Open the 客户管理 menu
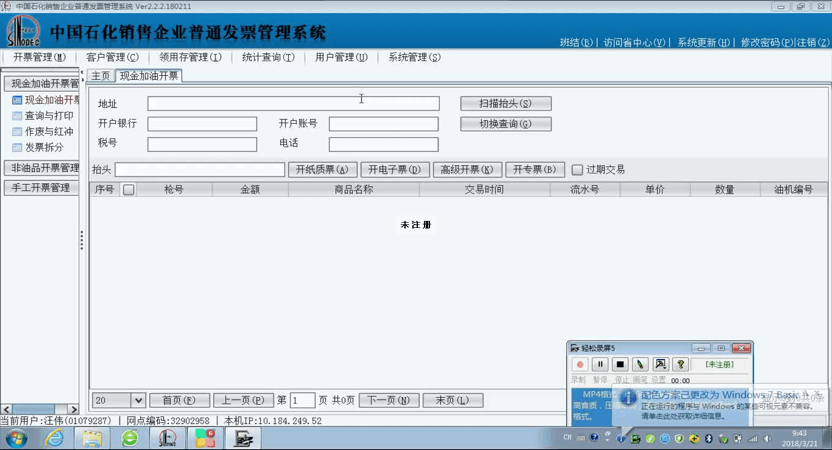This screenshot has height=450, width=832. [112, 57]
